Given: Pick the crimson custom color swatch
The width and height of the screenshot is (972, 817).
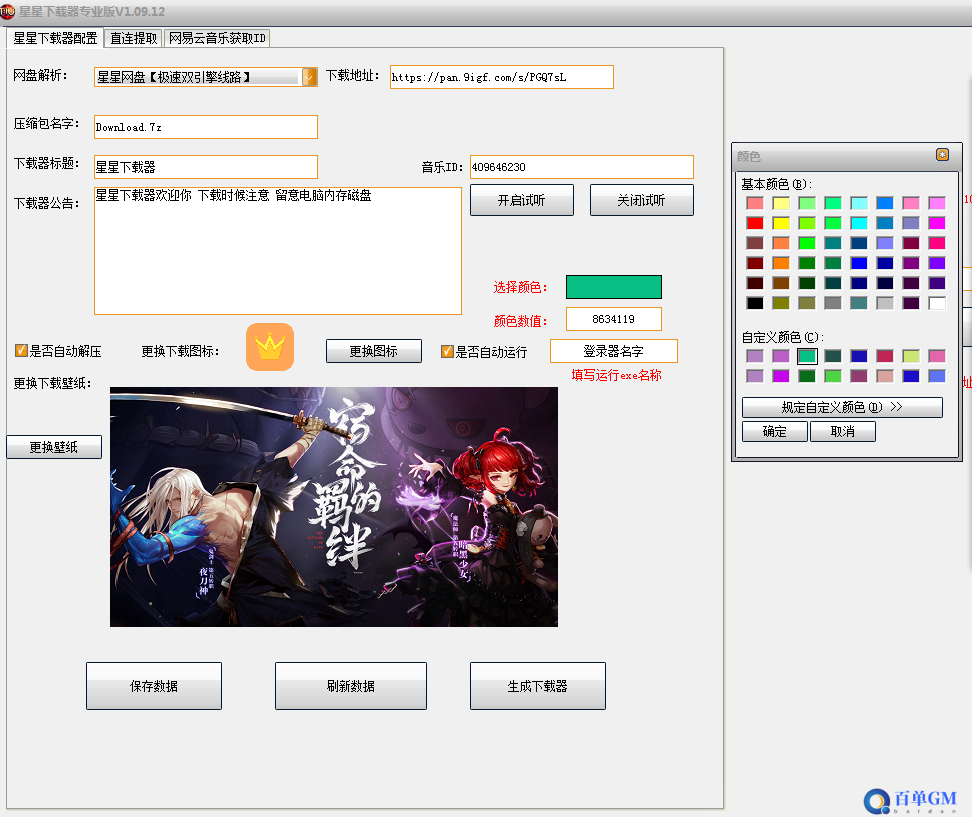Looking at the screenshot, I should [x=885, y=356].
